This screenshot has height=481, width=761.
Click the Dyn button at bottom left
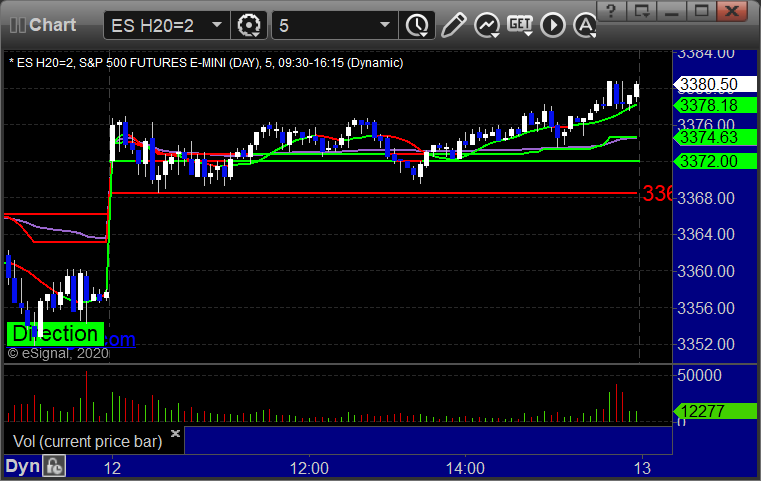pos(23,466)
